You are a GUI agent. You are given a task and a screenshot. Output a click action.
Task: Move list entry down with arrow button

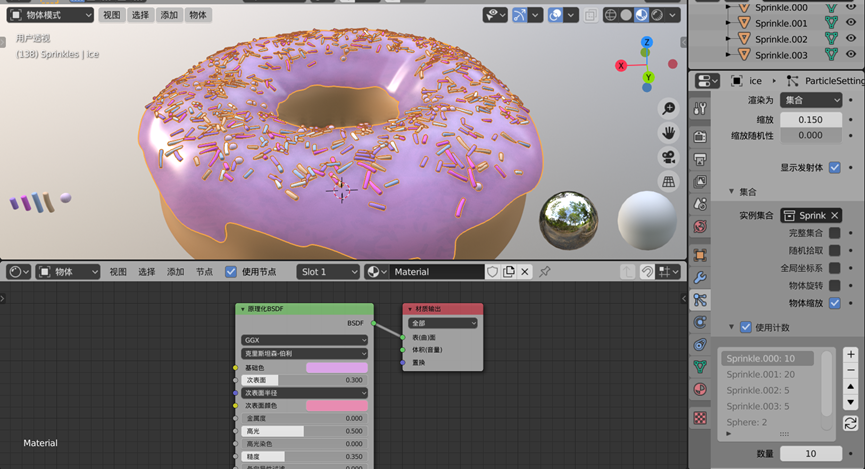851,402
